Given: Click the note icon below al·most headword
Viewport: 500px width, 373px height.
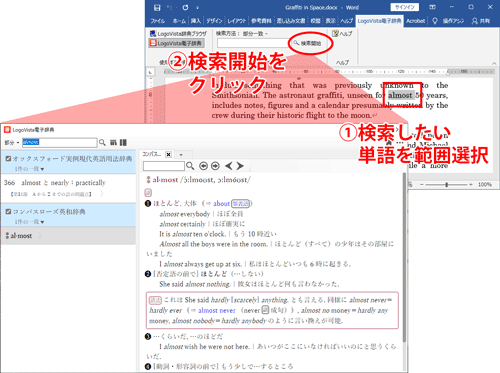Looking at the screenshot, I should tap(148, 192).
